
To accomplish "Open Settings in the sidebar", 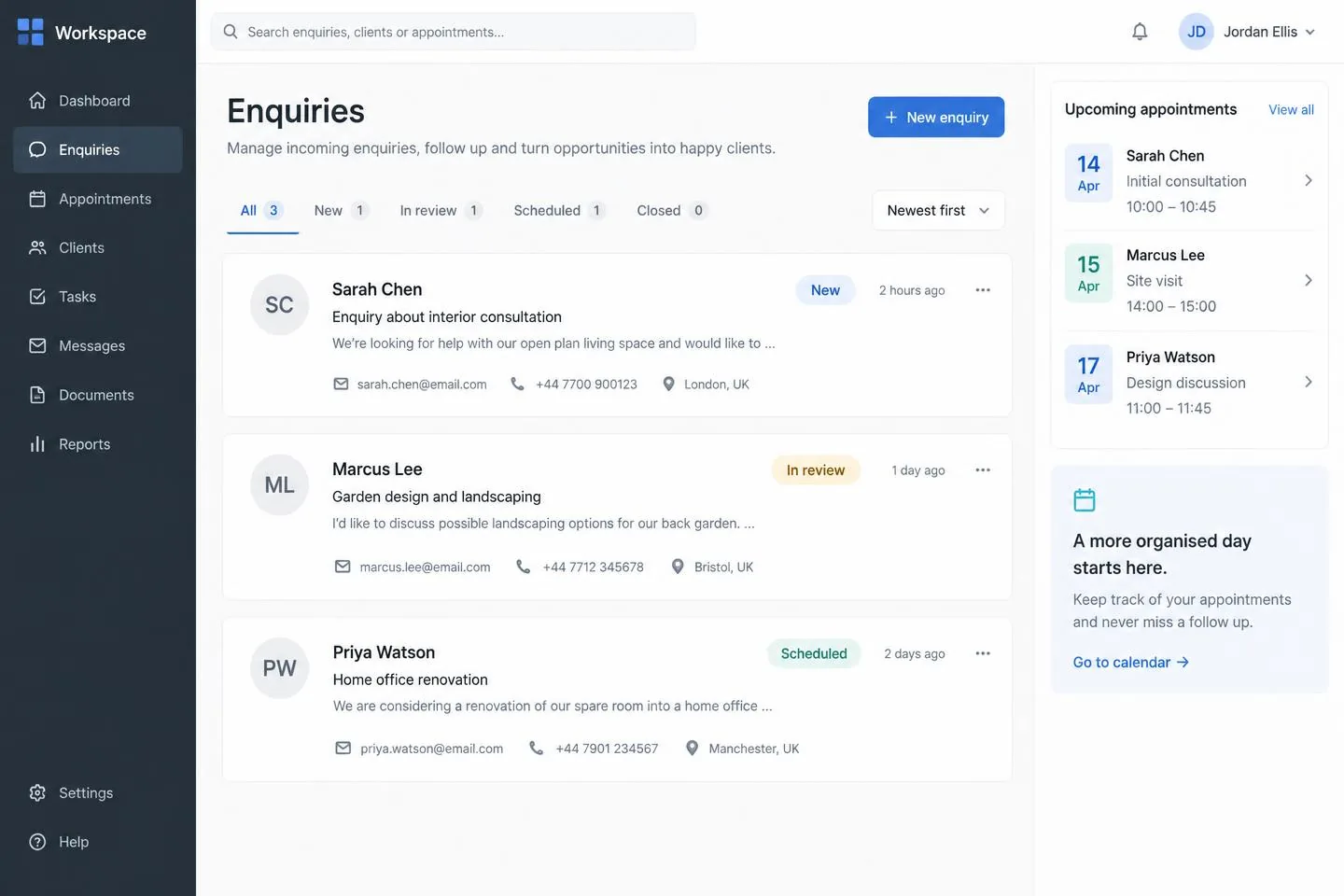I will tap(98, 792).
